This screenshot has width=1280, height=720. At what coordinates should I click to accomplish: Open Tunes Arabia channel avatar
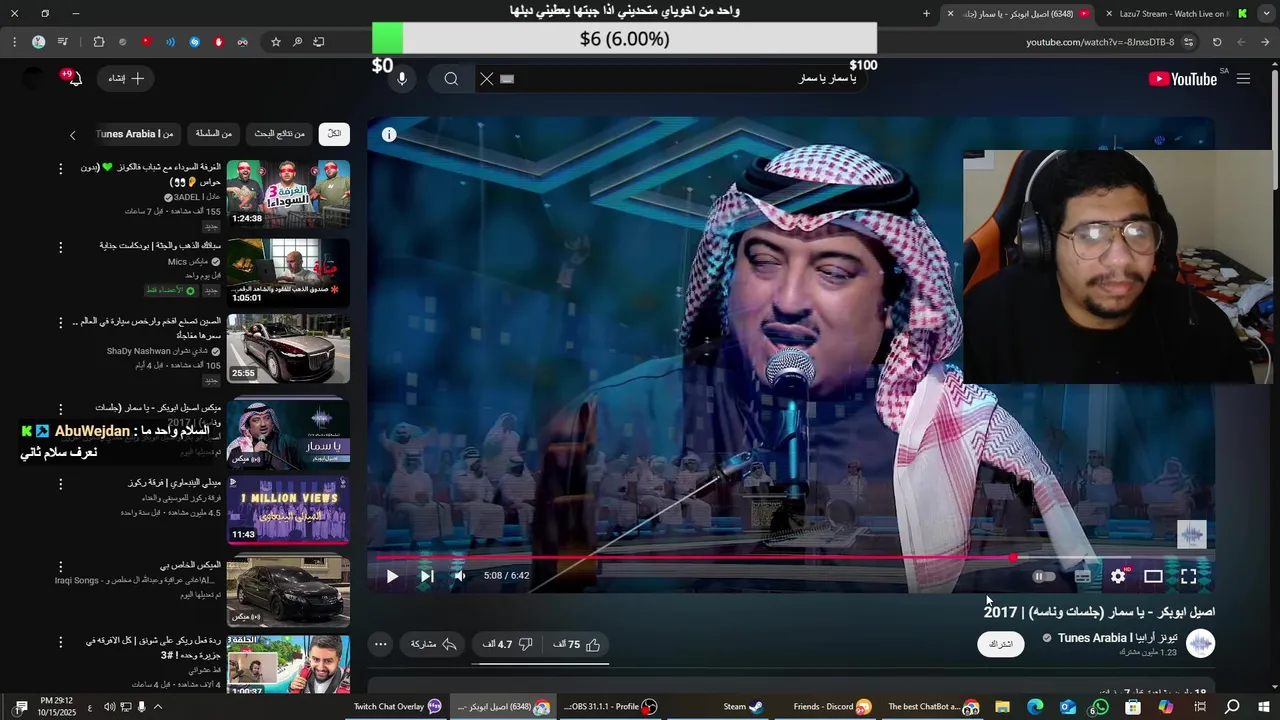coord(1200,644)
